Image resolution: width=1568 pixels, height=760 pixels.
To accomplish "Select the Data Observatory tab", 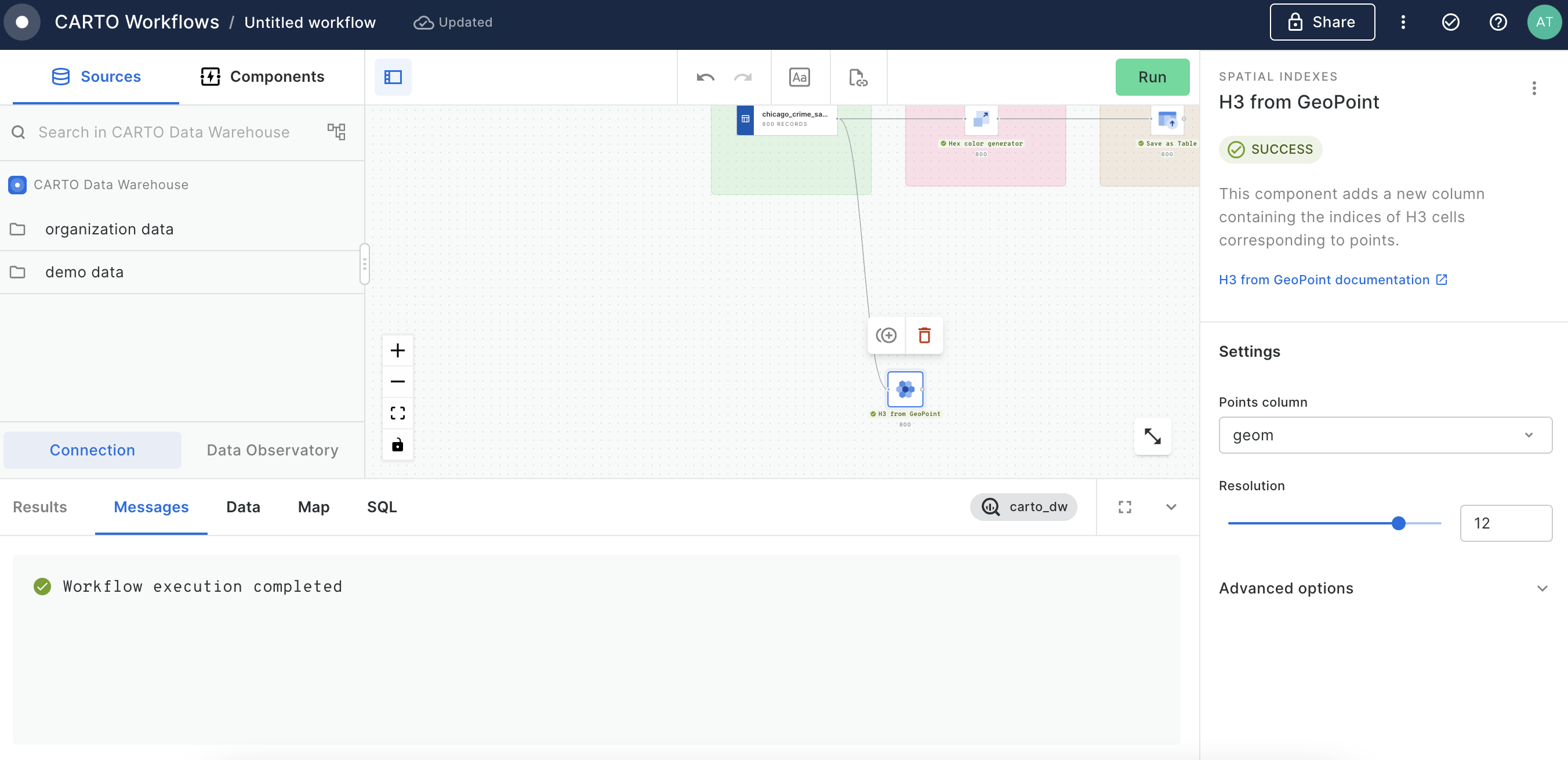I will (x=272, y=450).
